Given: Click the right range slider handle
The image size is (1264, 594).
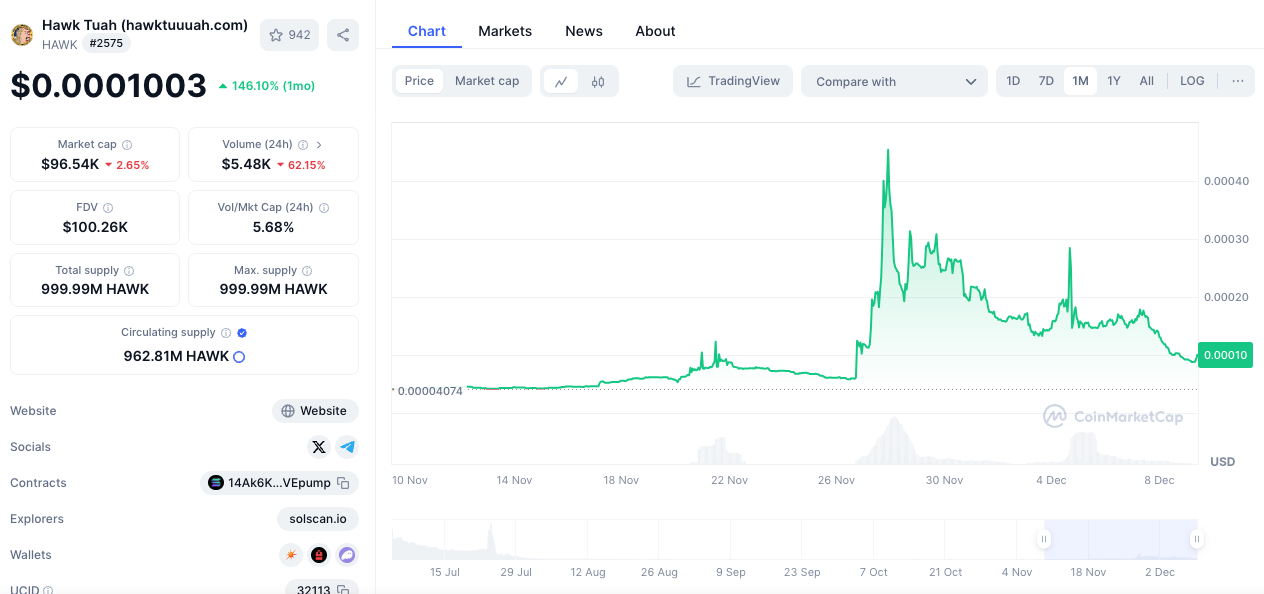Looking at the screenshot, I should (1196, 539).
